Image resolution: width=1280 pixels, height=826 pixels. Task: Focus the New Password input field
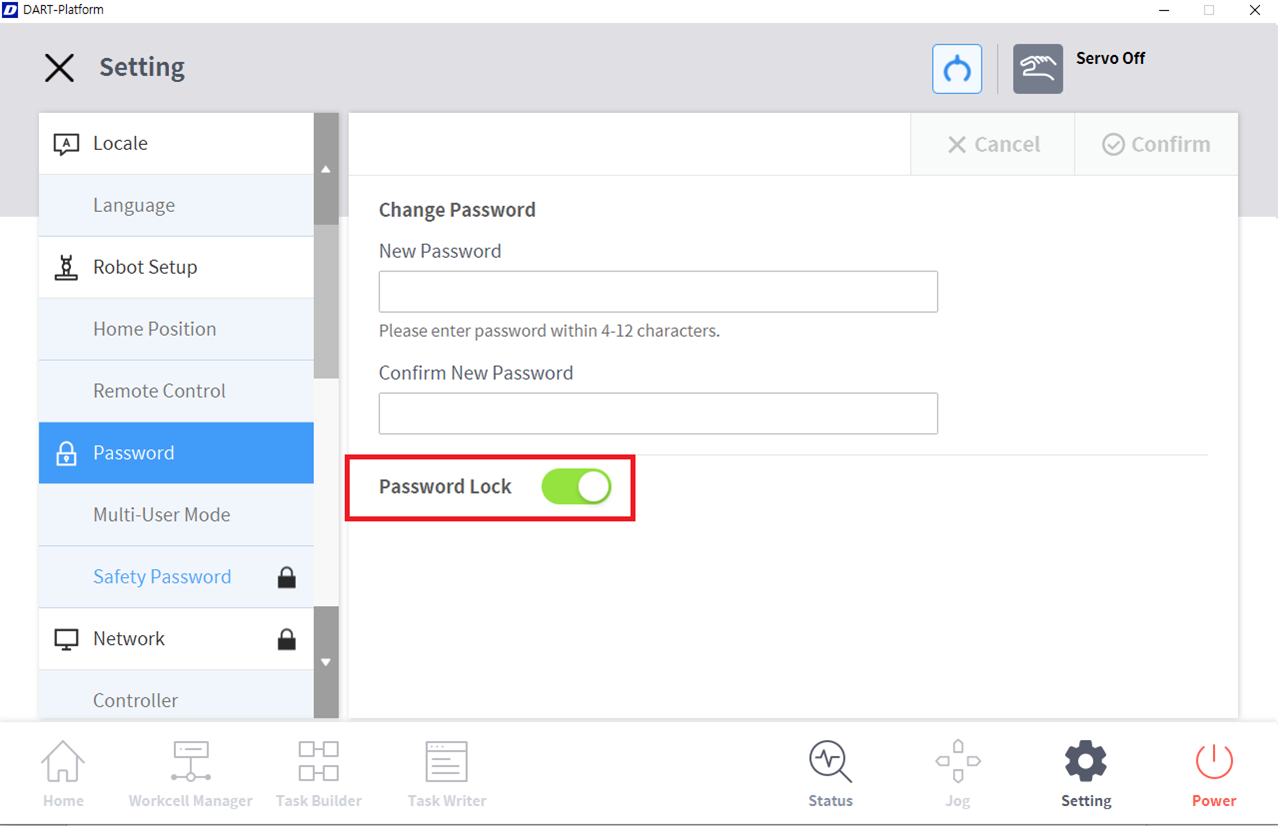[658, 292]
